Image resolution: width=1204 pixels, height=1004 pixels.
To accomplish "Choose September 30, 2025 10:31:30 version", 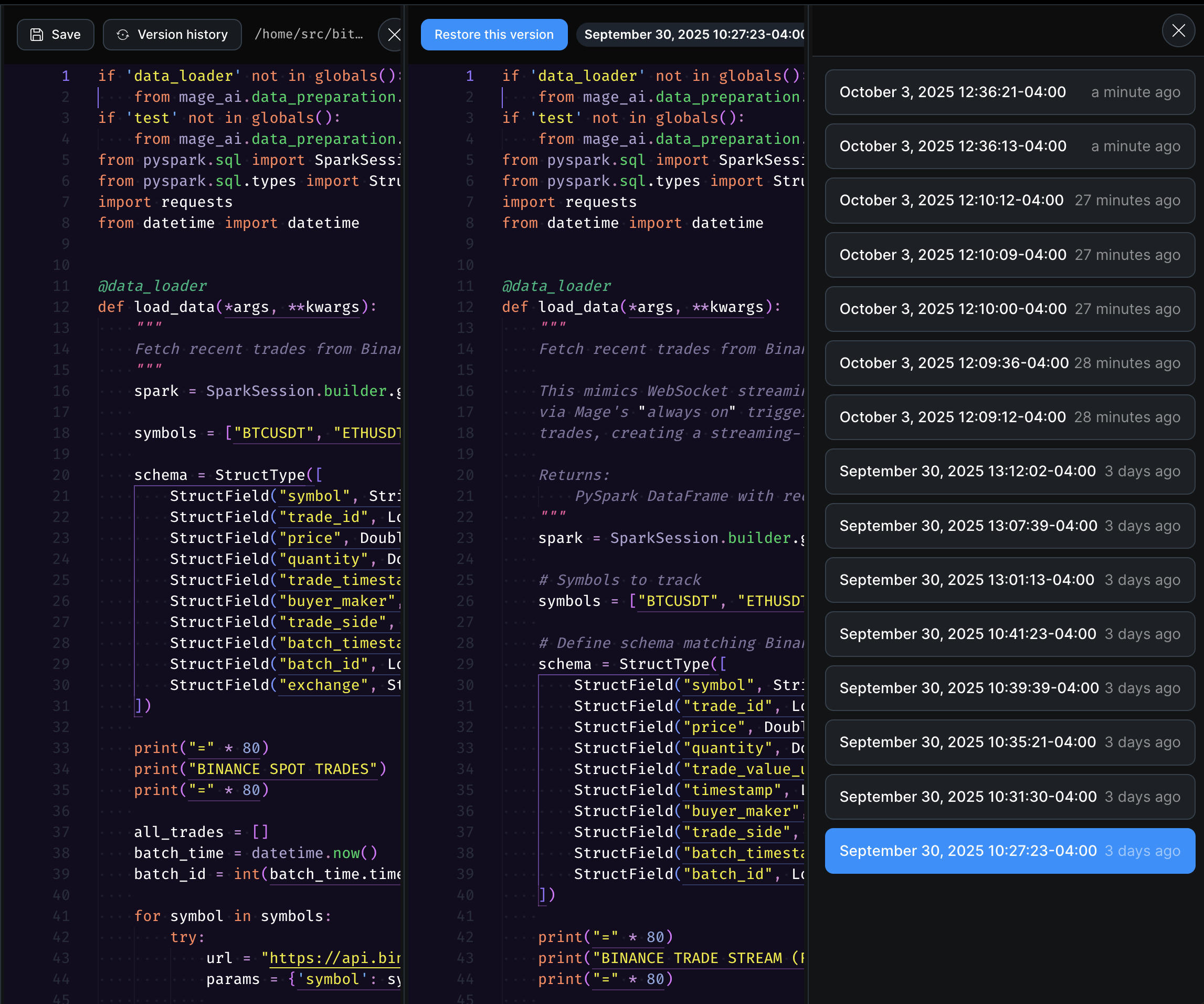I will point(1009,796).
